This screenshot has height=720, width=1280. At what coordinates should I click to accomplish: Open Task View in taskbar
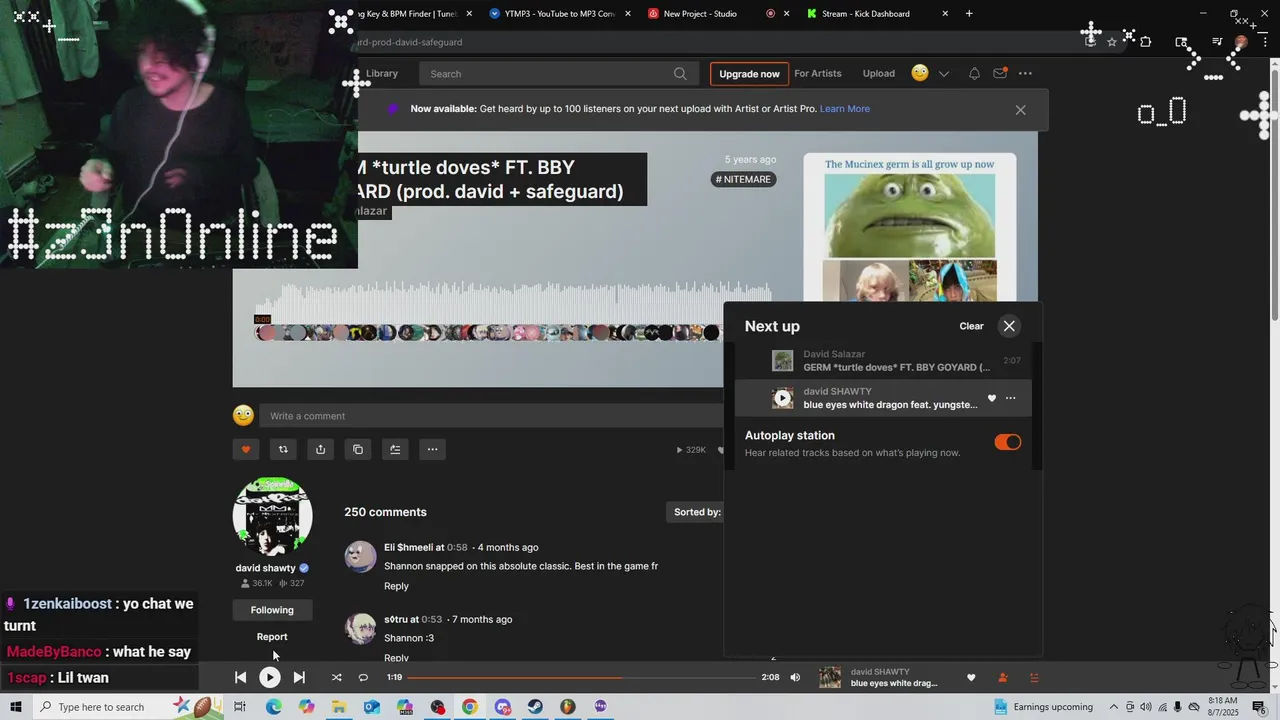click(x=240, y=707)
